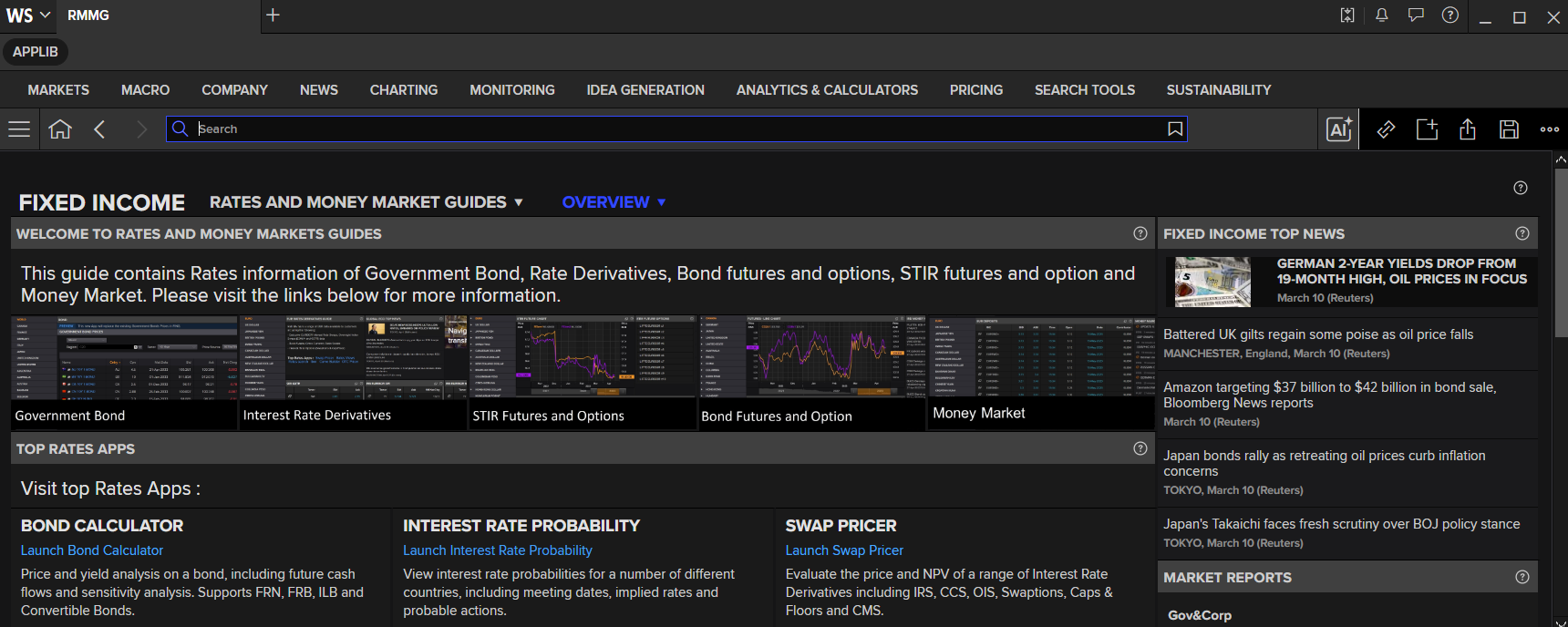1568x627 pixels.
Task: Click the scrollbar down arrow
Action: point(1561,622)
